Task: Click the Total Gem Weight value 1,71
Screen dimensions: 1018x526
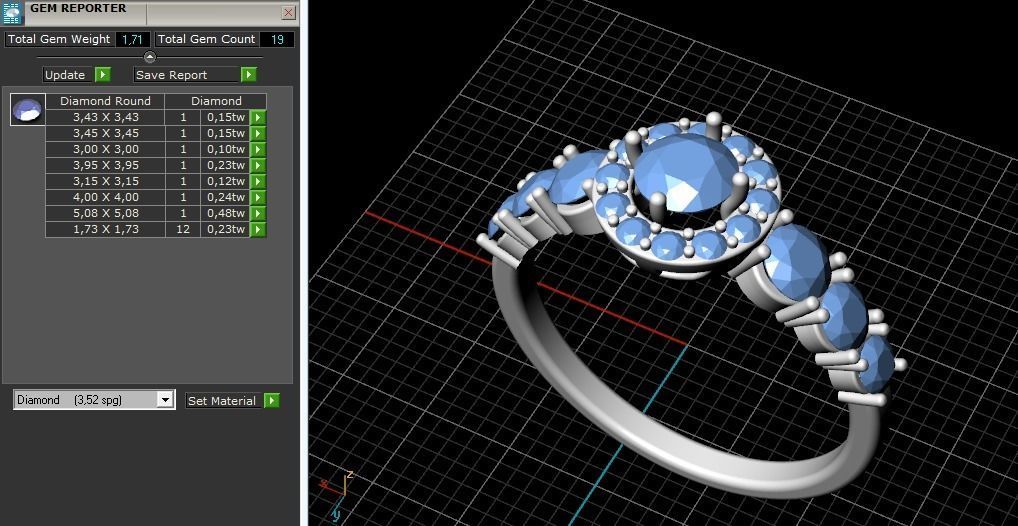Action: tap(132, 40)
